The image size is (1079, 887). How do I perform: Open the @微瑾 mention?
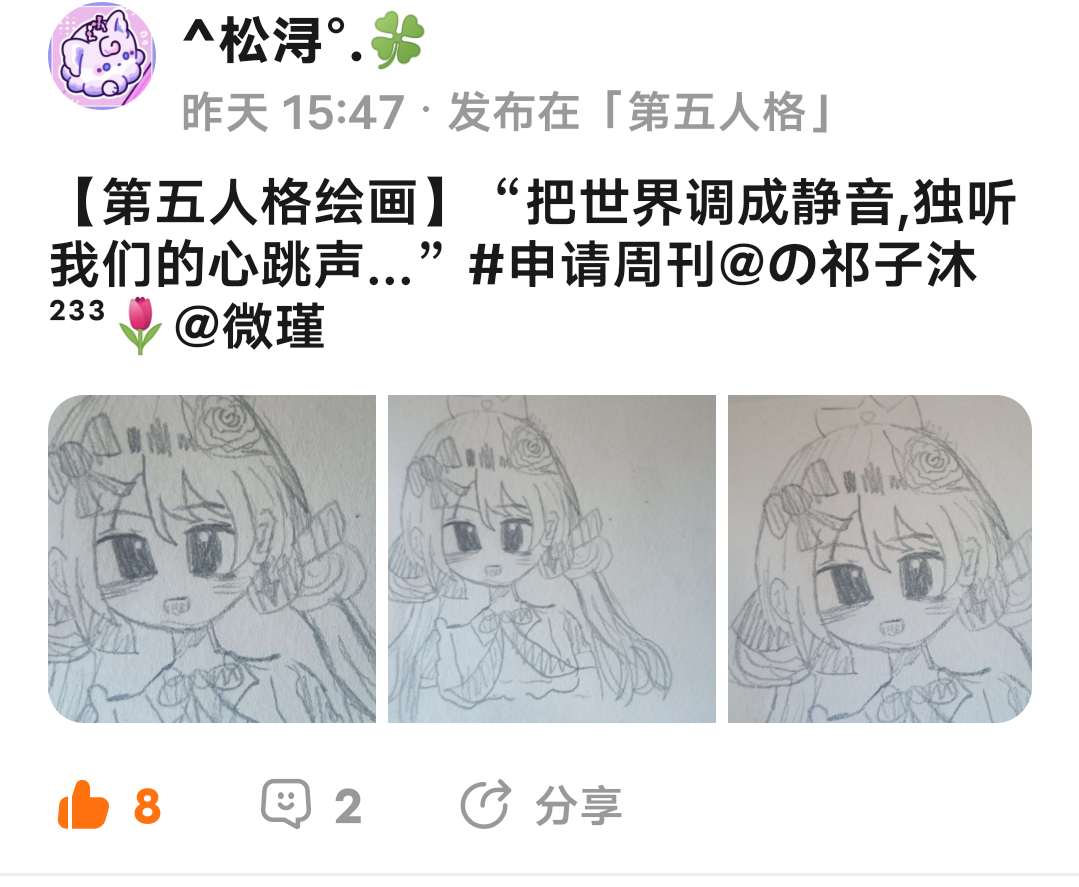[249, 326]
